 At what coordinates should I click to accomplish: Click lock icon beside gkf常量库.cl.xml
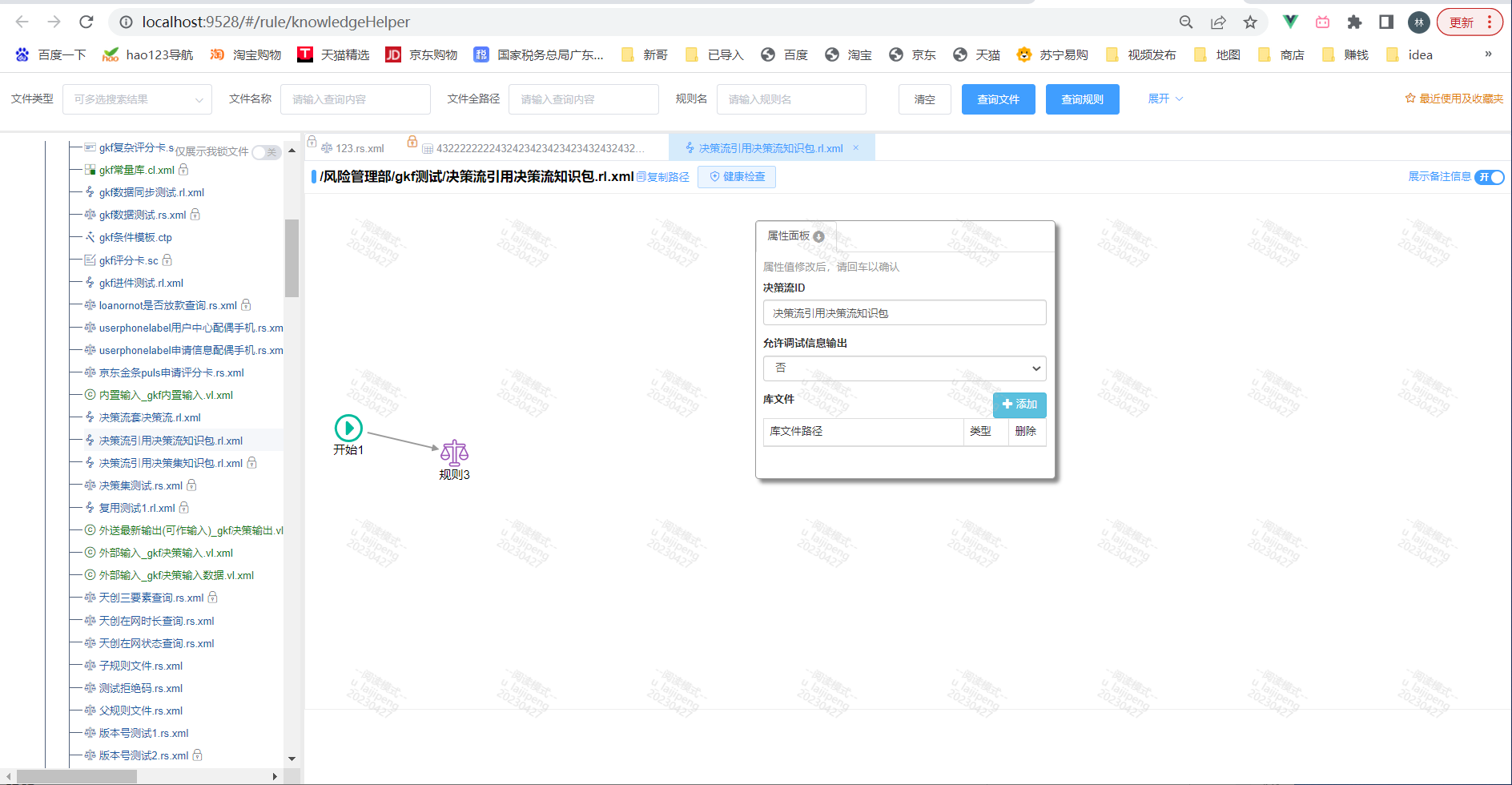pyautogui.click(x=183, y=170)
